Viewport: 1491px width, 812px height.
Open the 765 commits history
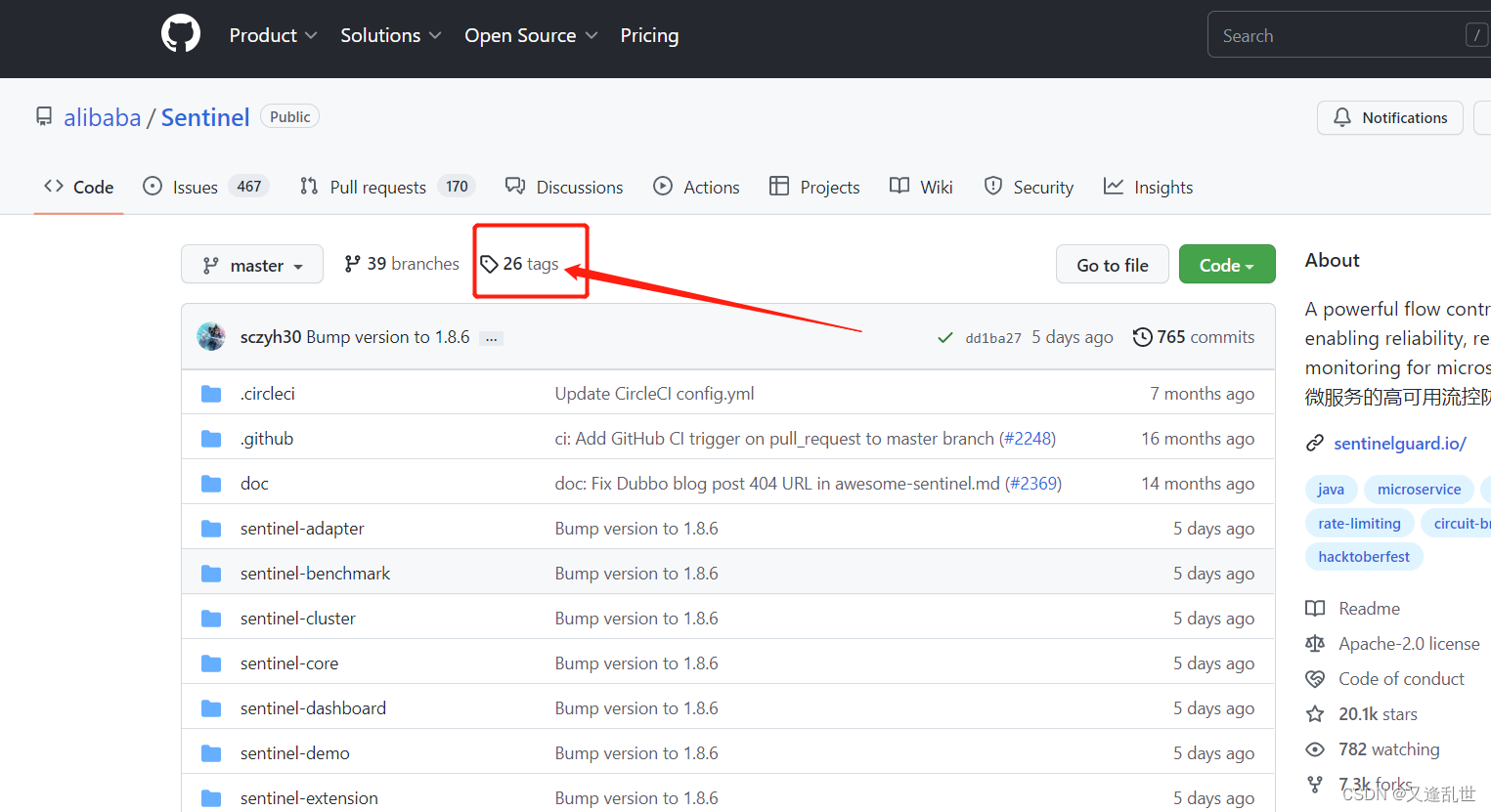[1194, 337]
